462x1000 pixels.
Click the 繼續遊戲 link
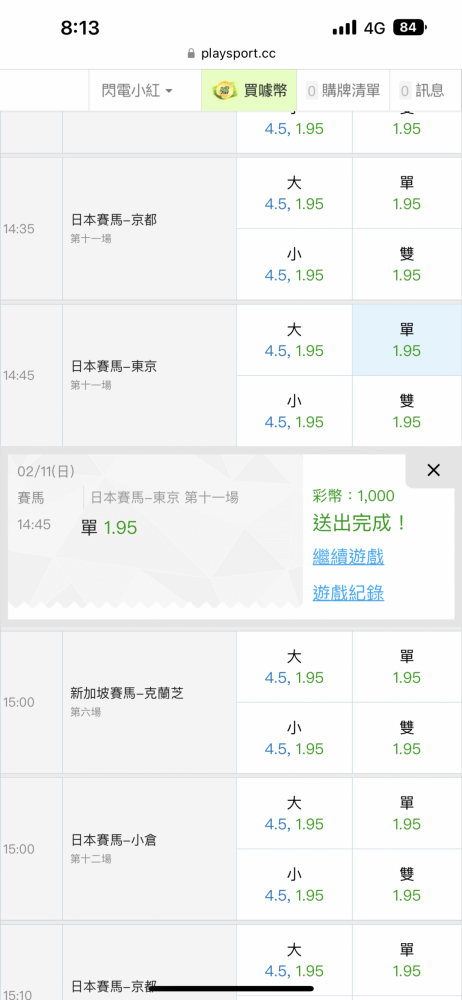click(348, 557)
